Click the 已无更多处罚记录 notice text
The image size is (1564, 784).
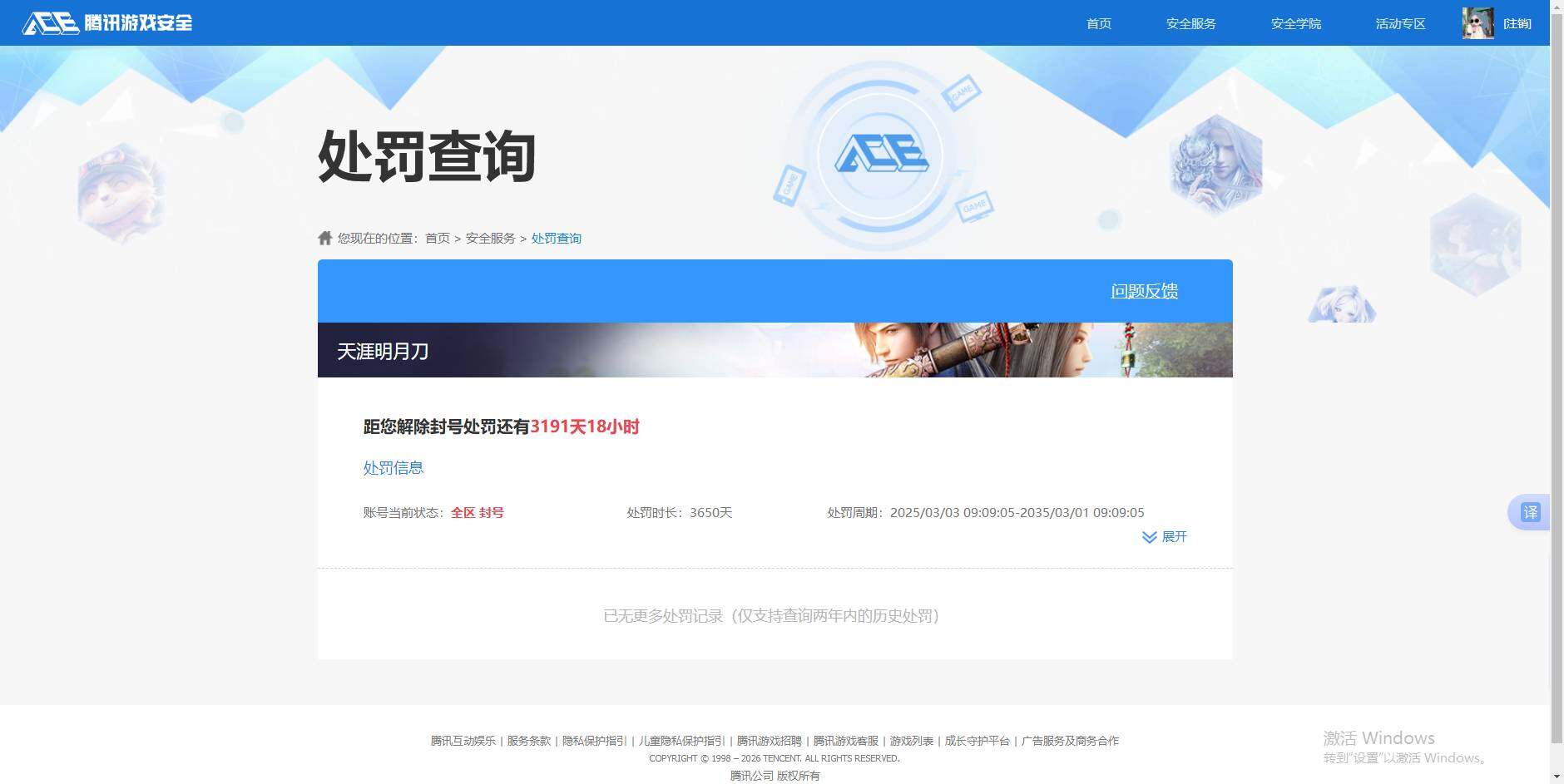pos(771,616)
